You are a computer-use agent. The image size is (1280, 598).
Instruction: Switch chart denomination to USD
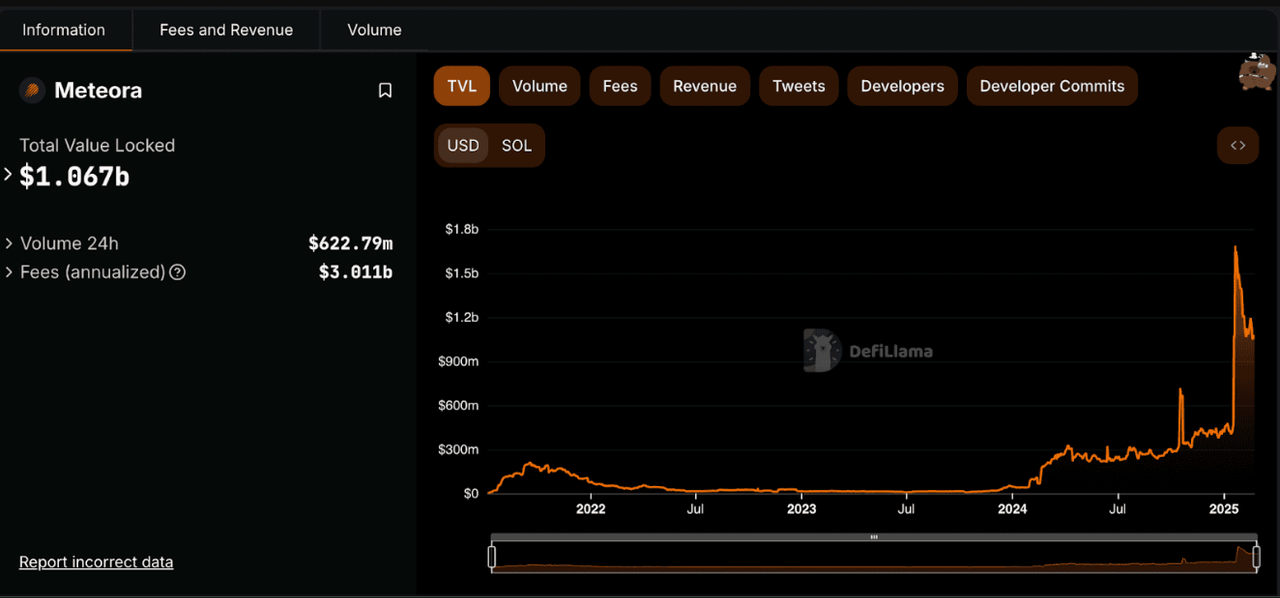463,145
